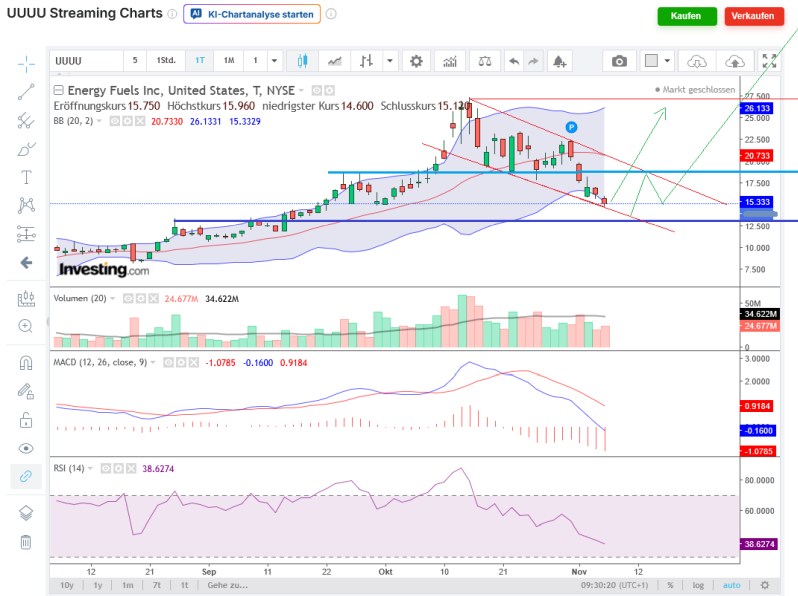
Task: Select the 1Std. interval
Action: pos(166,61)
